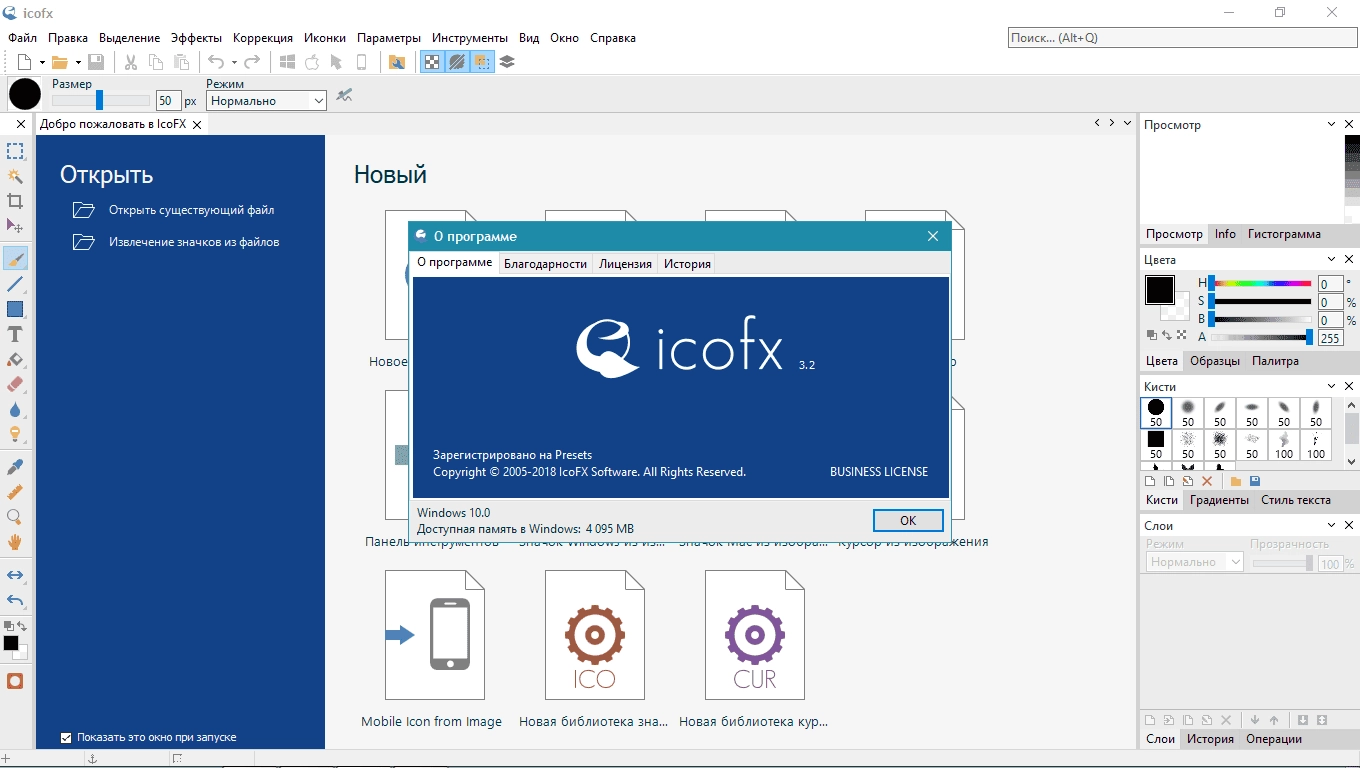The width and height of the screenshot is (1360, 768).
Task: Switch to the Благодарности tab
Action: 545,264
